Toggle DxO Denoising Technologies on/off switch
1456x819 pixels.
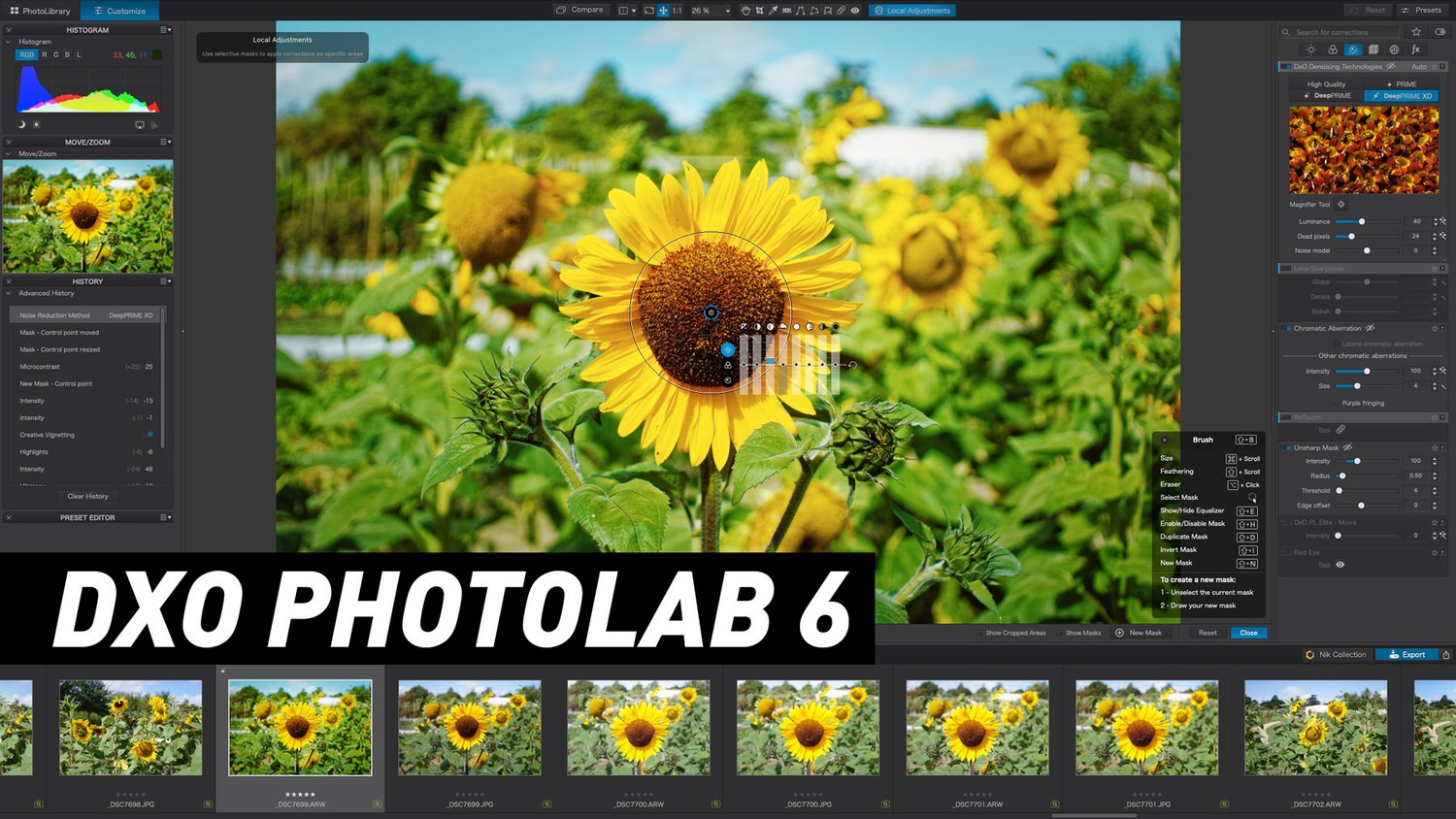1286,67
